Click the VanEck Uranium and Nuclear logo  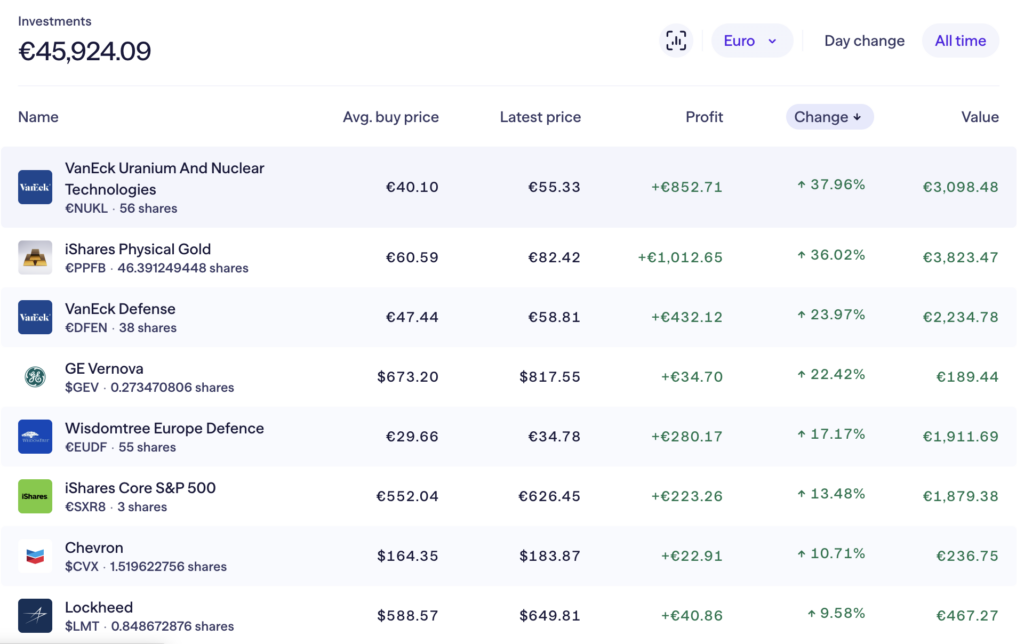35,187
